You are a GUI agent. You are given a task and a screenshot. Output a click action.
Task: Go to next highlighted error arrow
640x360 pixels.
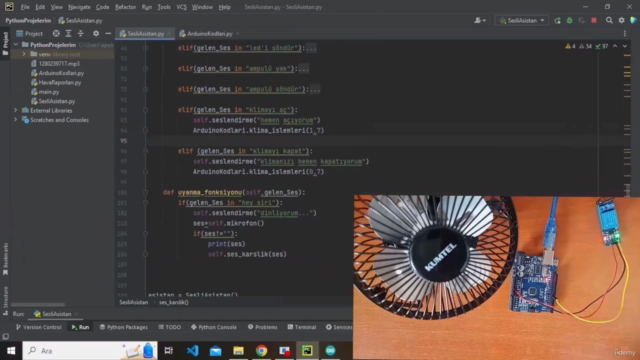(x=625, y=46)
